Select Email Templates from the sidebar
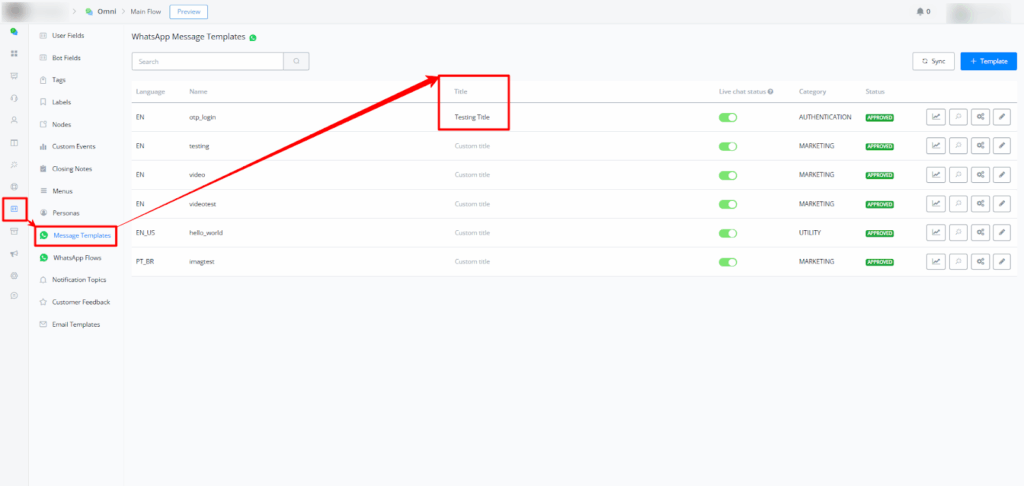The width and height of the screenshot is (1024, 486). point(75,324)
